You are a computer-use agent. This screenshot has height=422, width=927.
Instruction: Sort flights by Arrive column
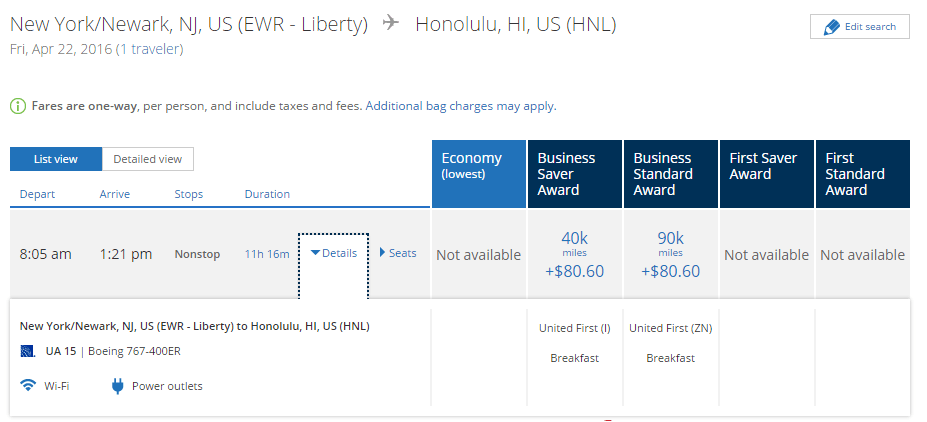(115, 194)
